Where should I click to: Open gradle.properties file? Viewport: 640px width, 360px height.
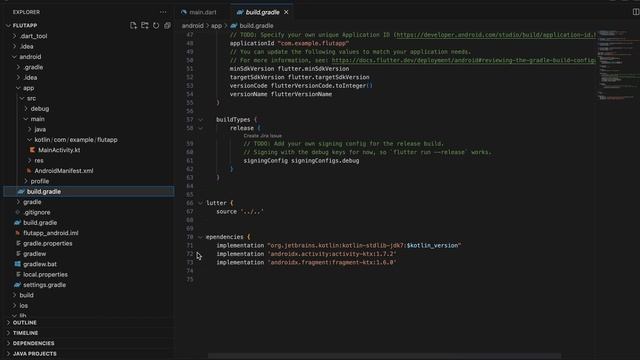coord(47,243)
